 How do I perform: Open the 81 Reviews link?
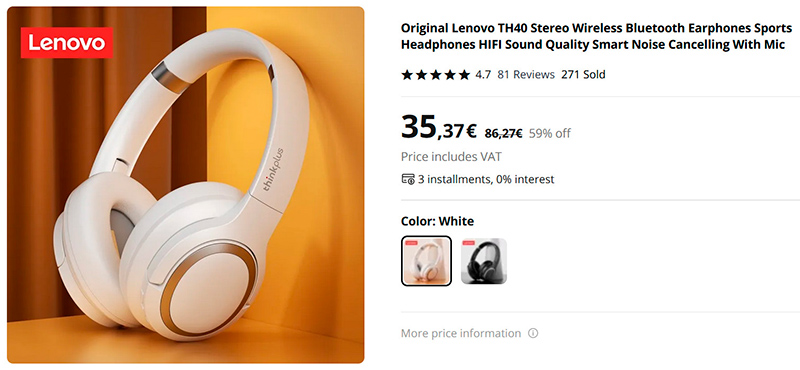click(x=526, y=75)
